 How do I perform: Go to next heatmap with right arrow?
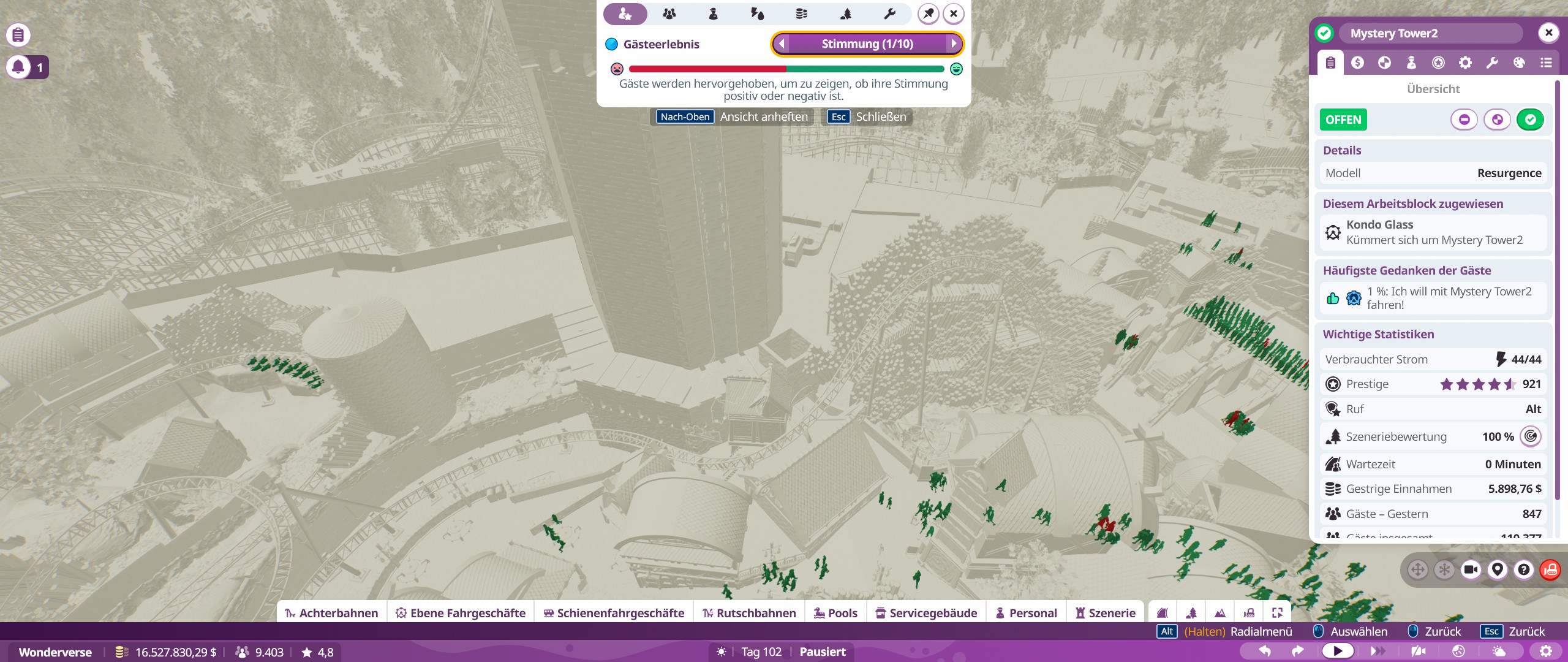(x=954, y=44)
